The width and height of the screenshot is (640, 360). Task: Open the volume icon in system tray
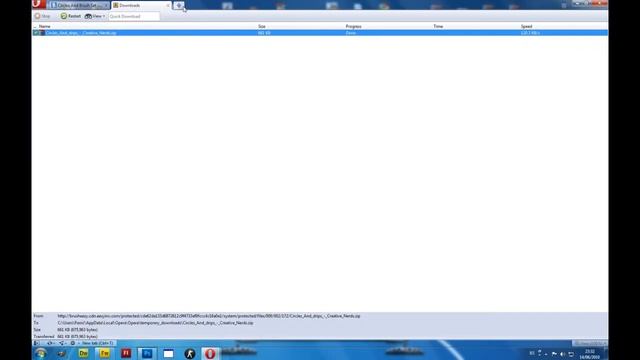[562, 354]
